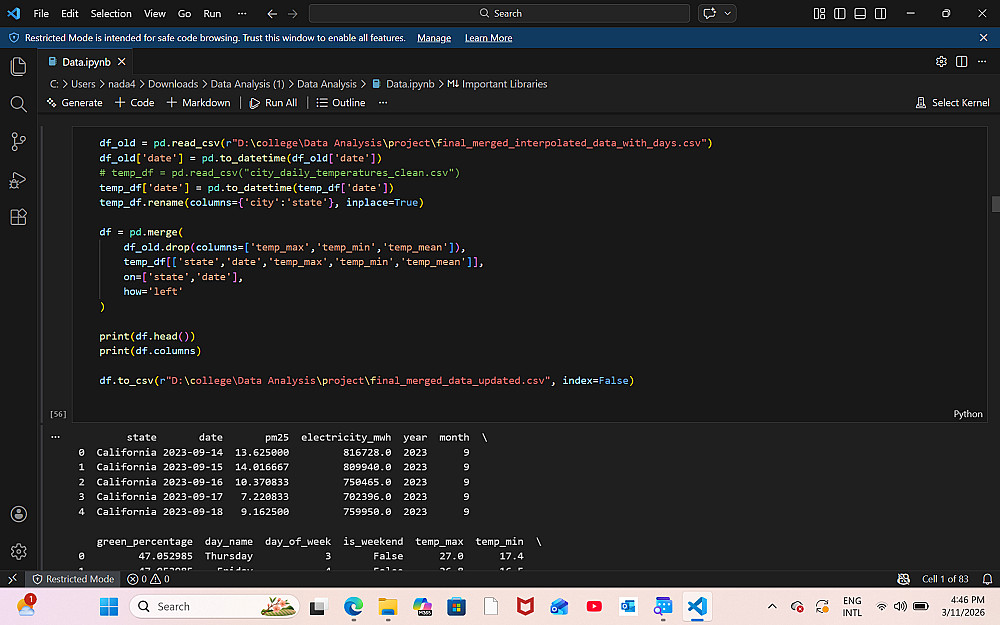Click the notebook settings gear icon
This screenshot has width=1000, height=625.
tap(941, 61)
